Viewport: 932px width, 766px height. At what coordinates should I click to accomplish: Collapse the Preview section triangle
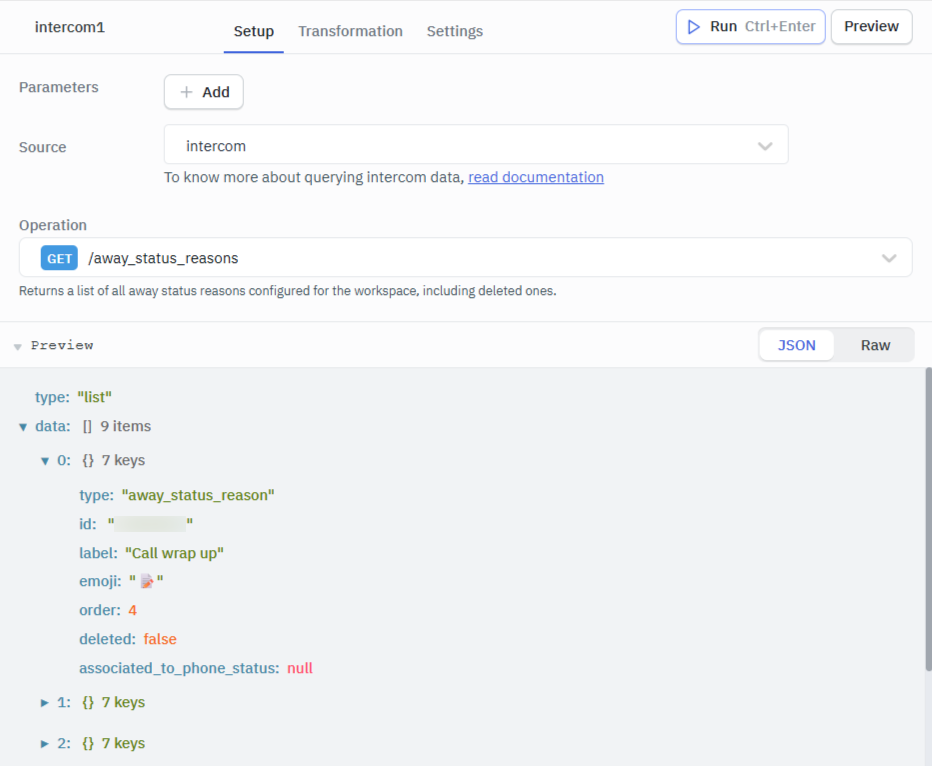click(18, 346)
